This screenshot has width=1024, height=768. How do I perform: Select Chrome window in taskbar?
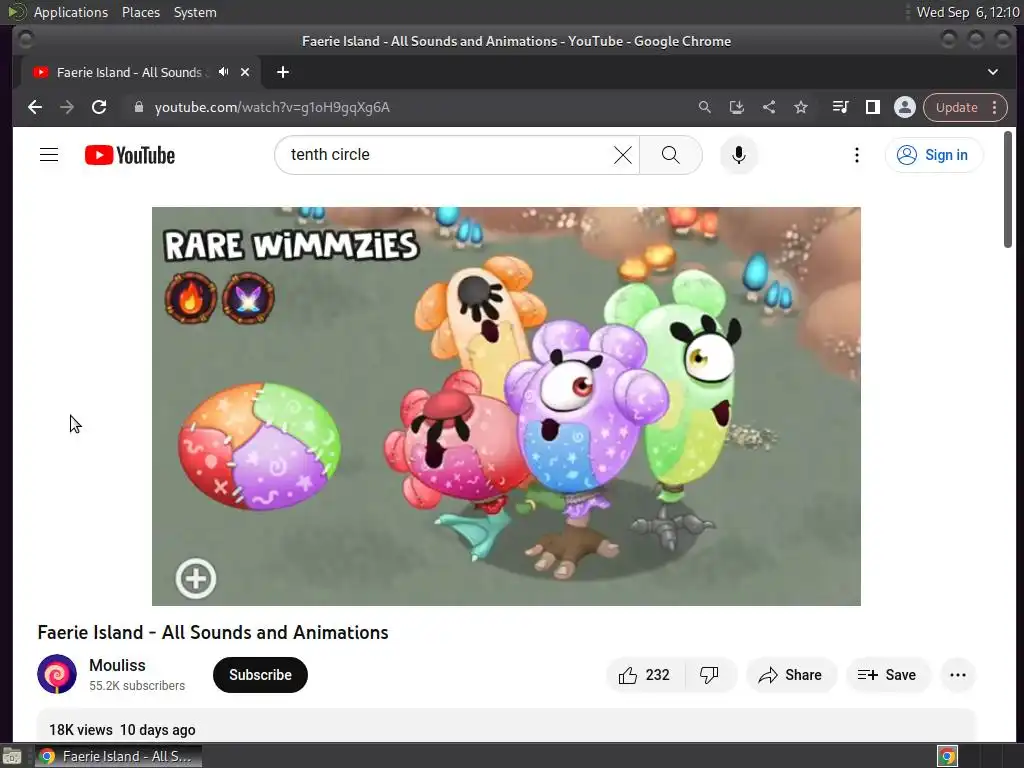(x=118, y=756)
